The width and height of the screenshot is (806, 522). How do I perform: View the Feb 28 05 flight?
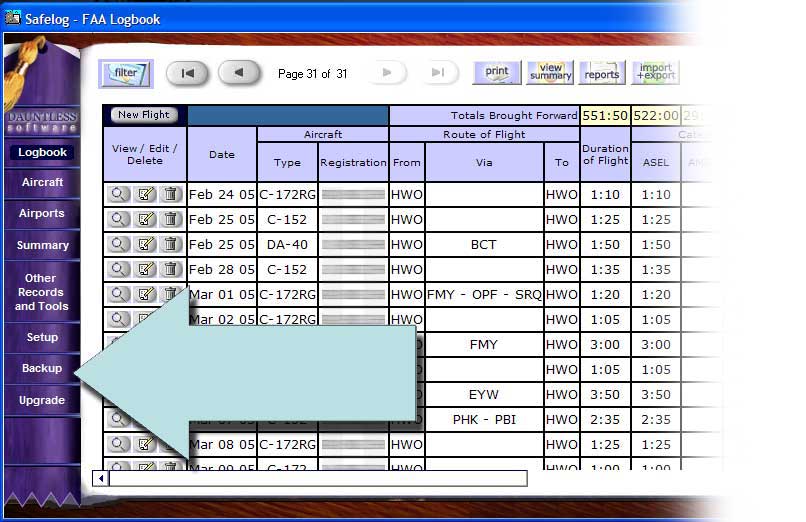118,269
